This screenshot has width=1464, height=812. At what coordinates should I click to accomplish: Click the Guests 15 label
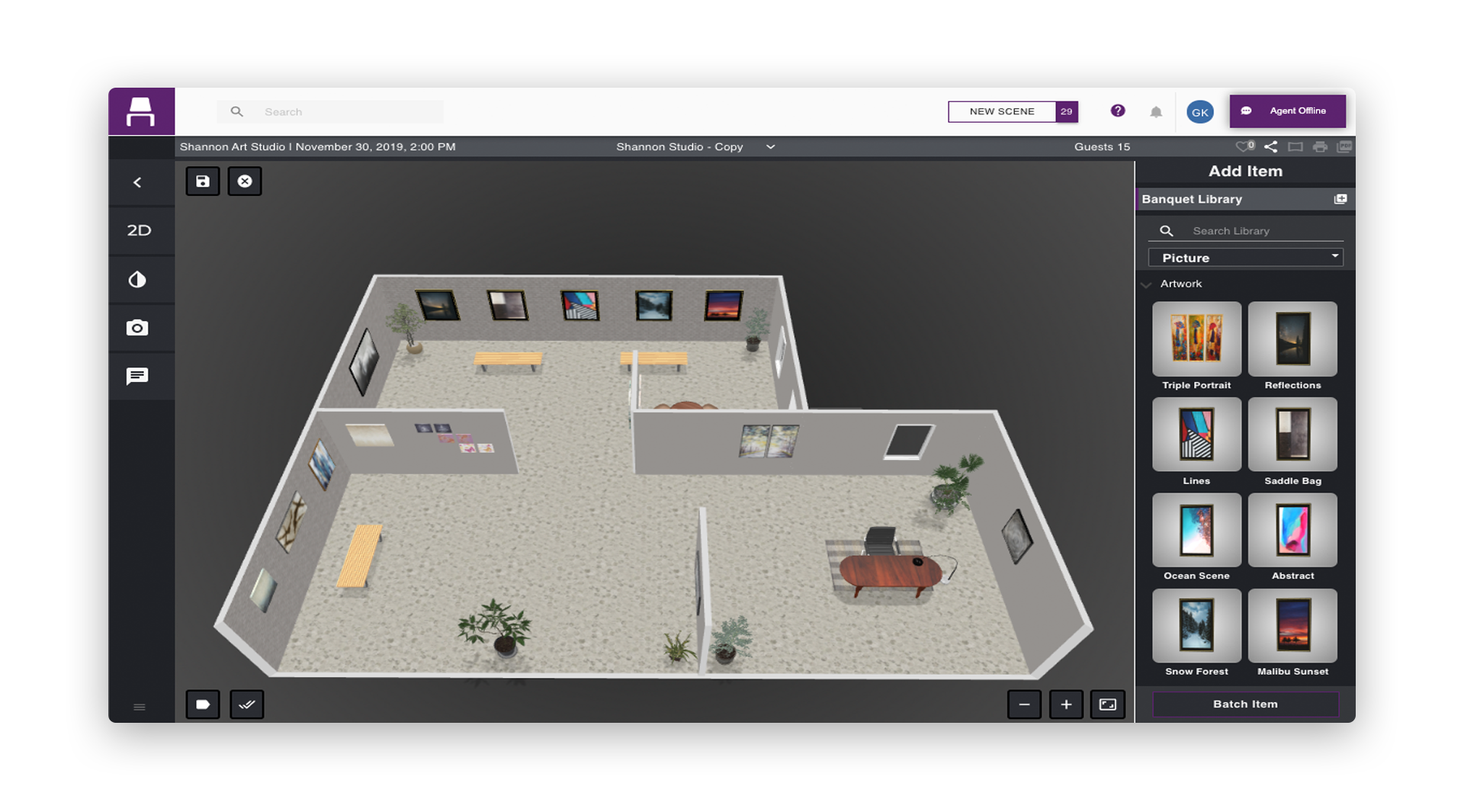[x=1102, y=146]
